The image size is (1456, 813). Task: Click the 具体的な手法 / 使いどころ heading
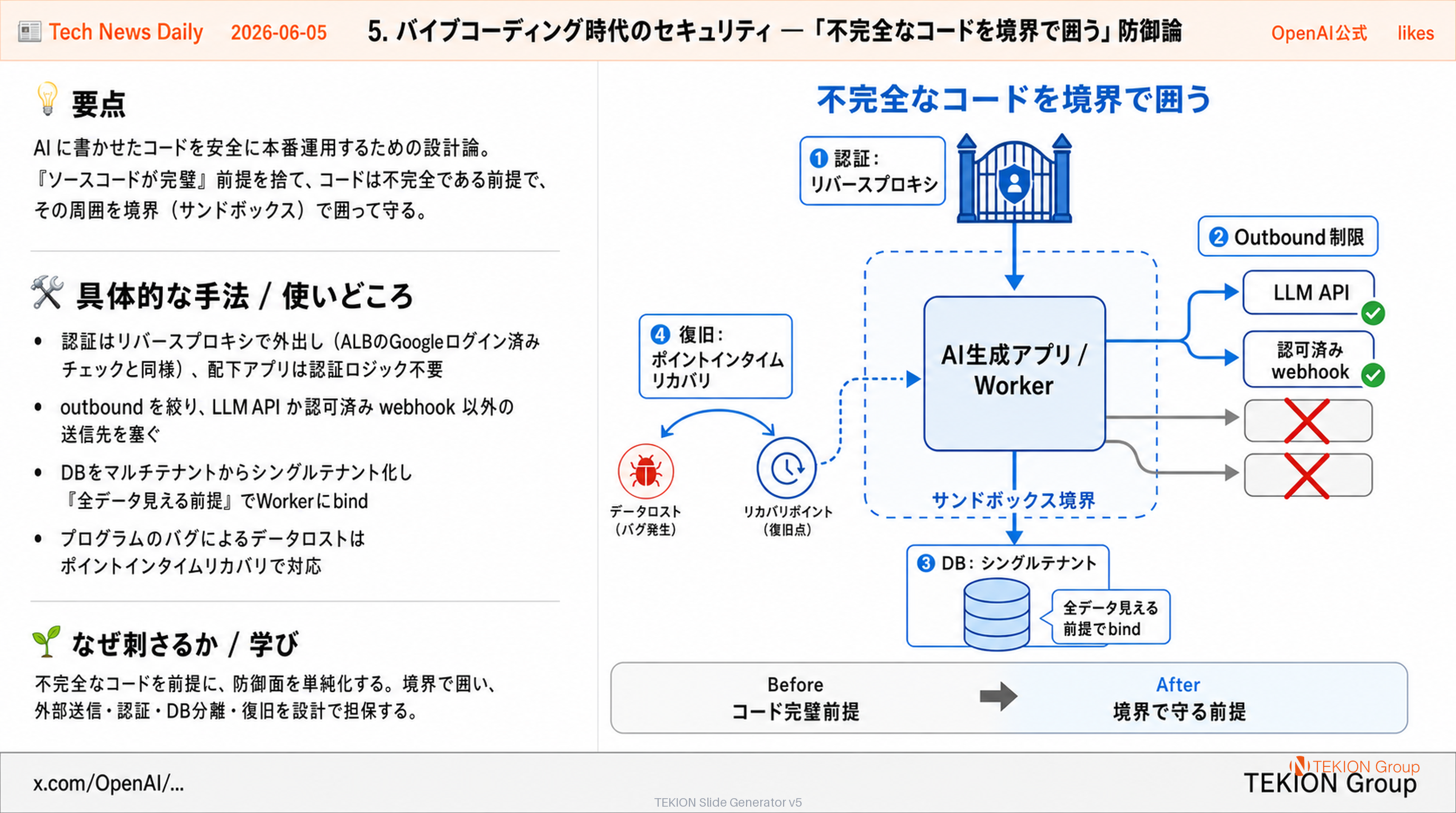[x=244, y=296]
